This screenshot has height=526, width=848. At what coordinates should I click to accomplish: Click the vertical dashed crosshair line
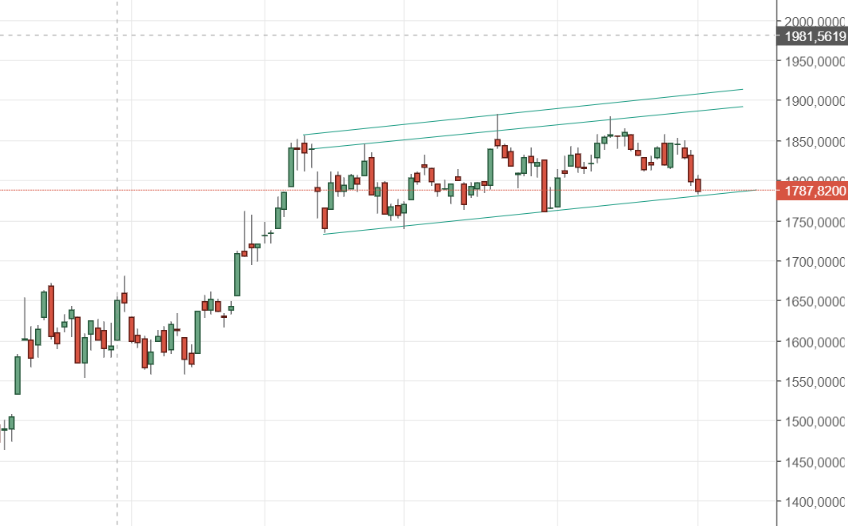[x=117, y=263]
